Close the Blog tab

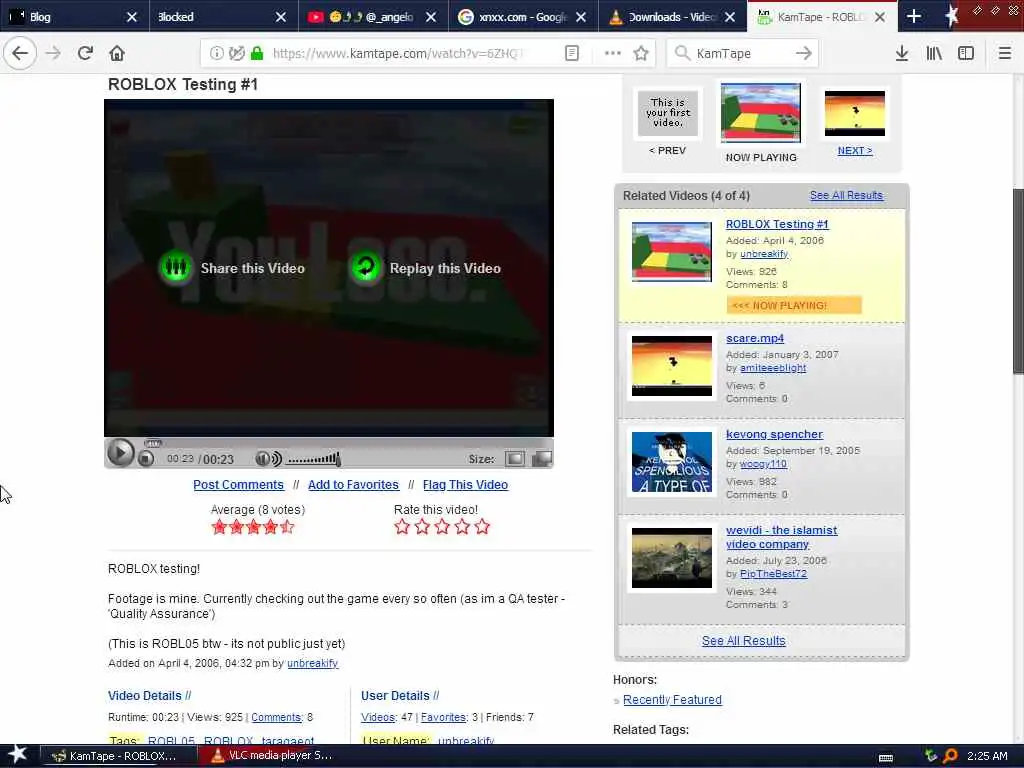pyautogui.click(x=131, y=17)
